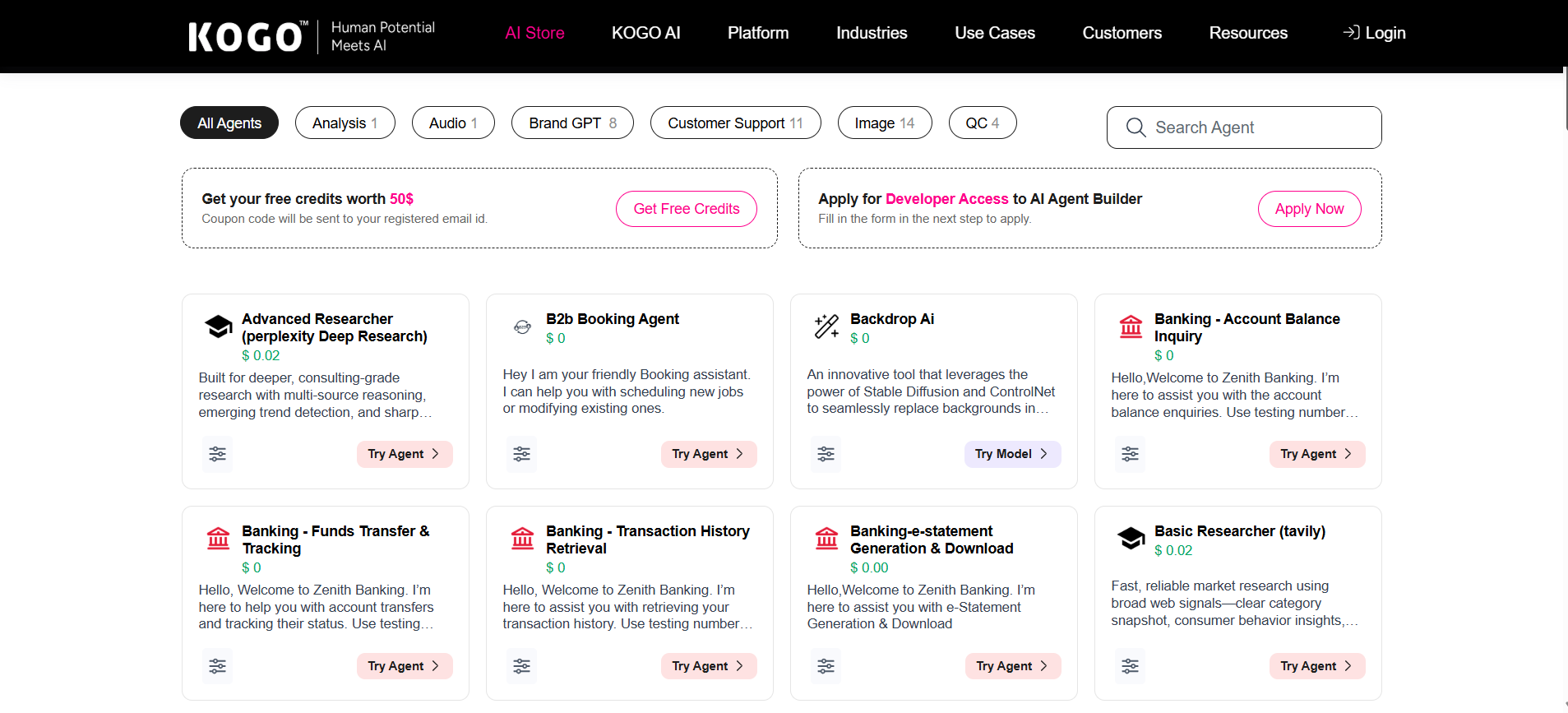Try Agent for Basic Researcher (tavily)
1568x713 pixels.
[x=1317, y=666]
